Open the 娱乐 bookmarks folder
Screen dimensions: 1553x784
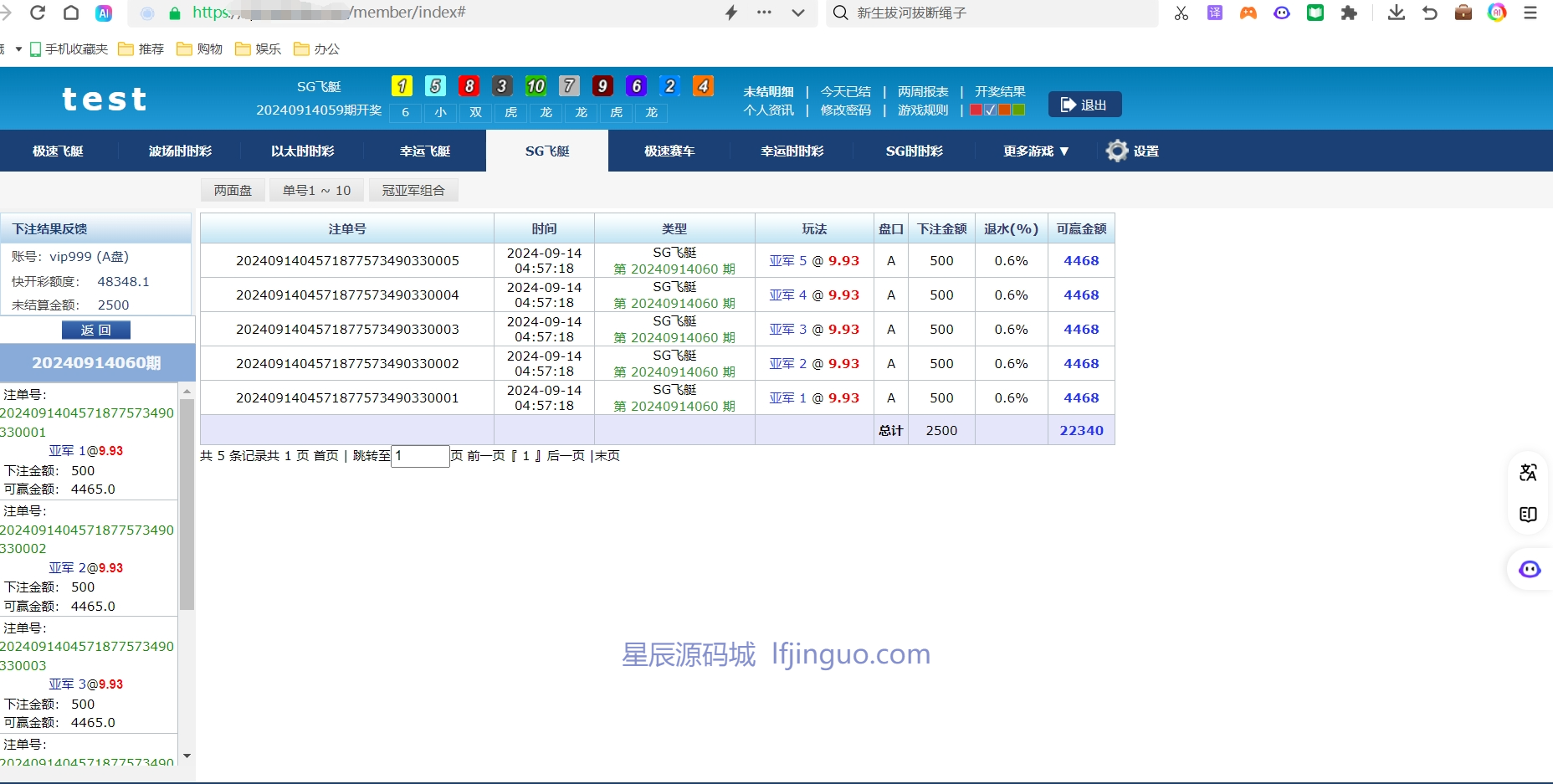259,49
